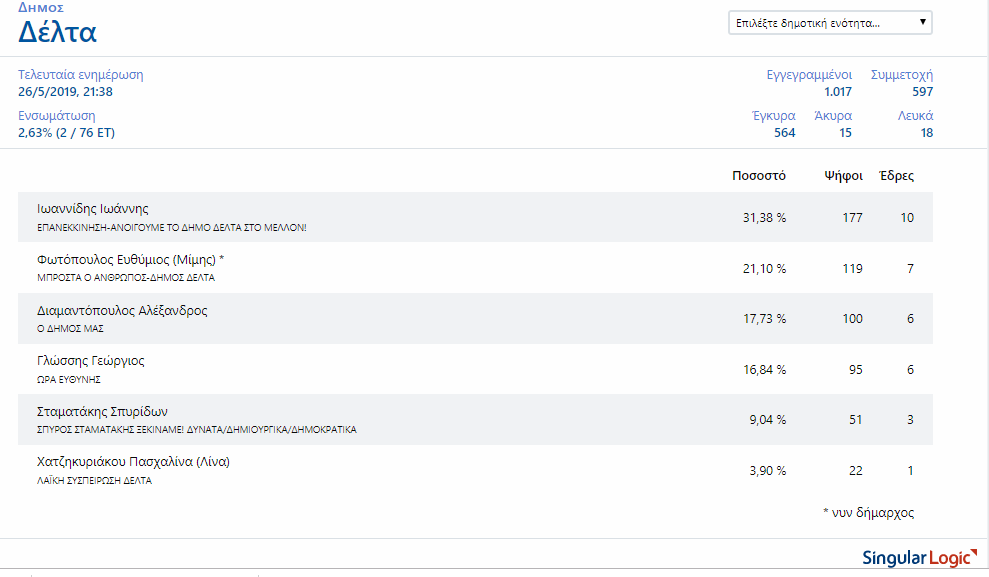Click the 17,73 % percentage value
Screen dimensions: 989x577
(x=764, y=319)
